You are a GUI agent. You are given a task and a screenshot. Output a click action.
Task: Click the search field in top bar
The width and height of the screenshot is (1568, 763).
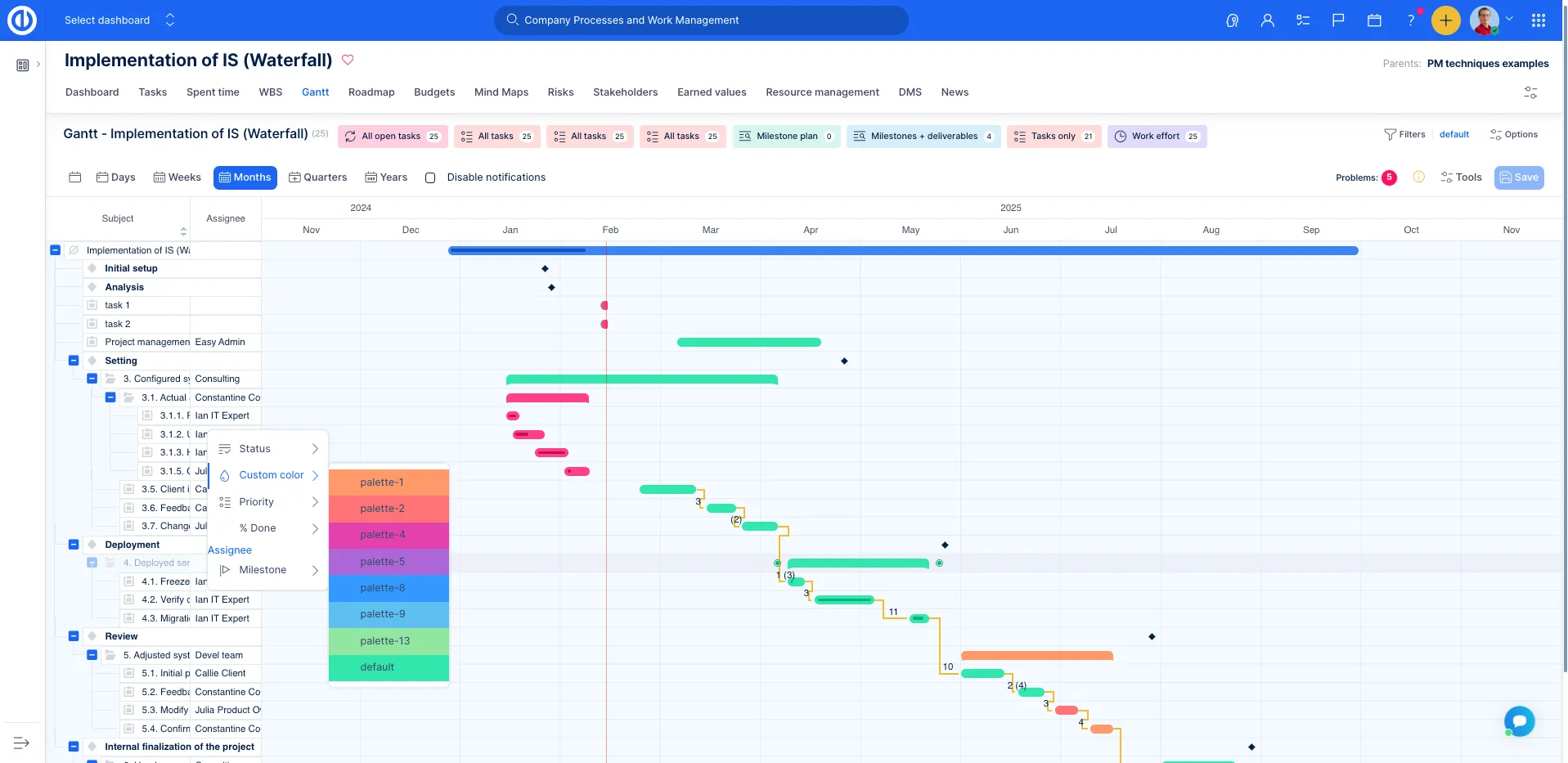click(701, 20)
